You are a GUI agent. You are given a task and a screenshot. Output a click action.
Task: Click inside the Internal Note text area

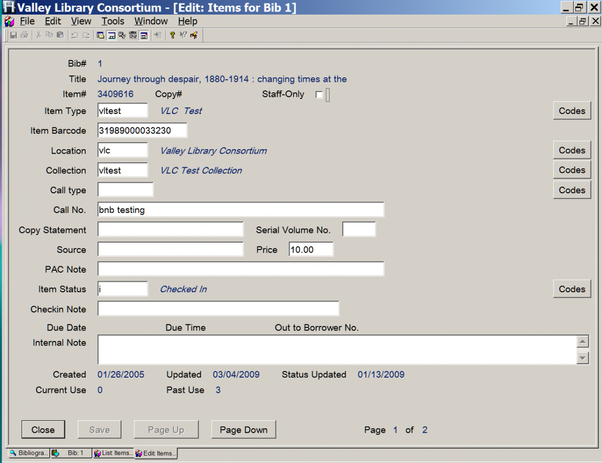(x=337, y=350)
